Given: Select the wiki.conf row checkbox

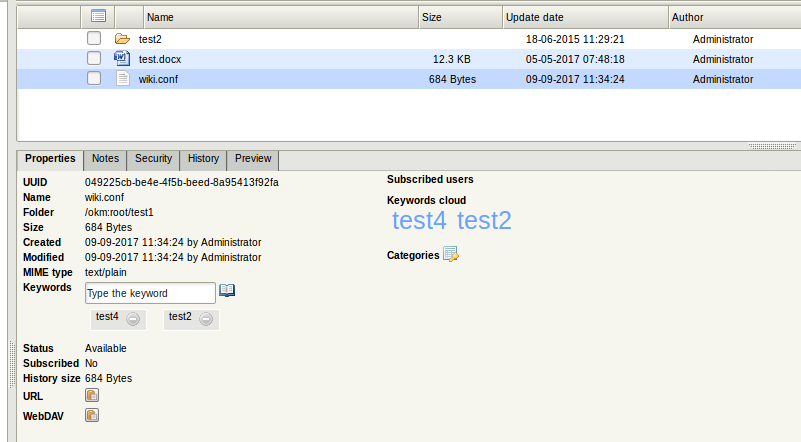Looking at the screenshot, I should [x=94, y=79].
